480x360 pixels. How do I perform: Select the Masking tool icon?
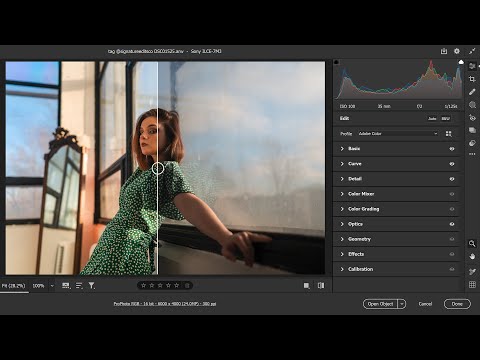(x=472, y=105)
